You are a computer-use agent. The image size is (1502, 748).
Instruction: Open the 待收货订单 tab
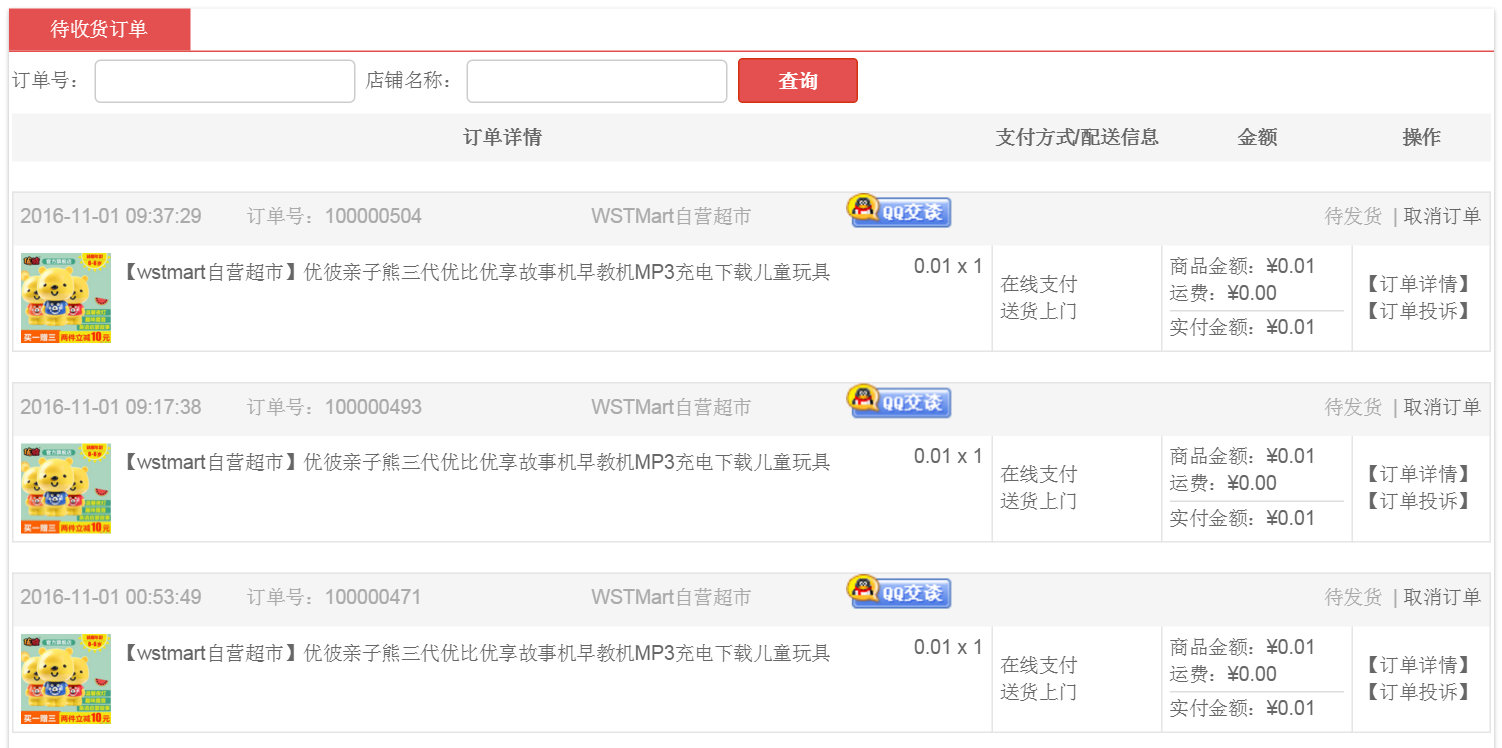[99, 29]
